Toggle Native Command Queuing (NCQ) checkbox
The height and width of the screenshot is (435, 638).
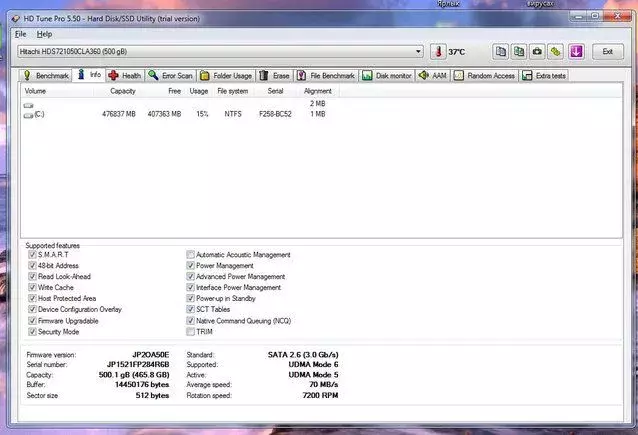pyautogui.click(x=190, y=321)
